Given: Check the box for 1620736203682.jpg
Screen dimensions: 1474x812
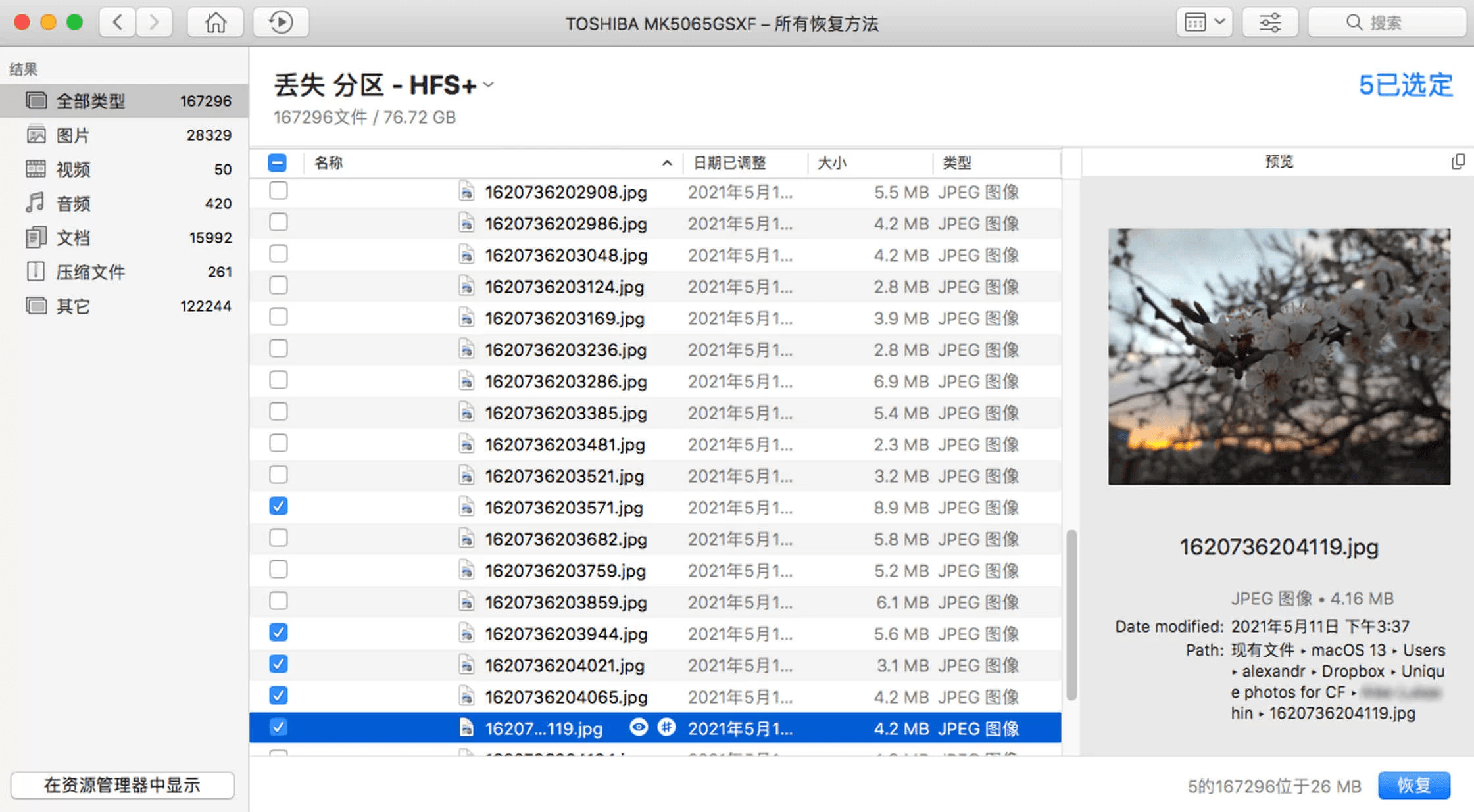Looking at the screenshot, I should click(x=278, y=538).
